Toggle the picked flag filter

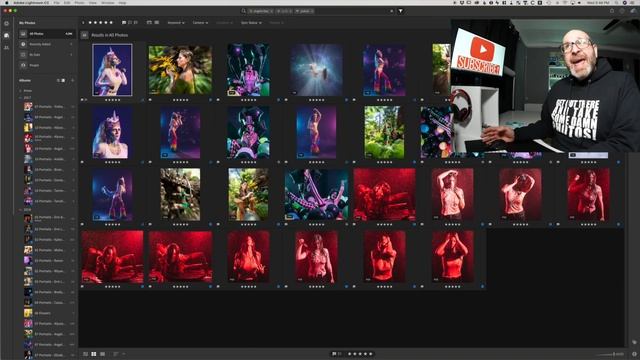124,23
